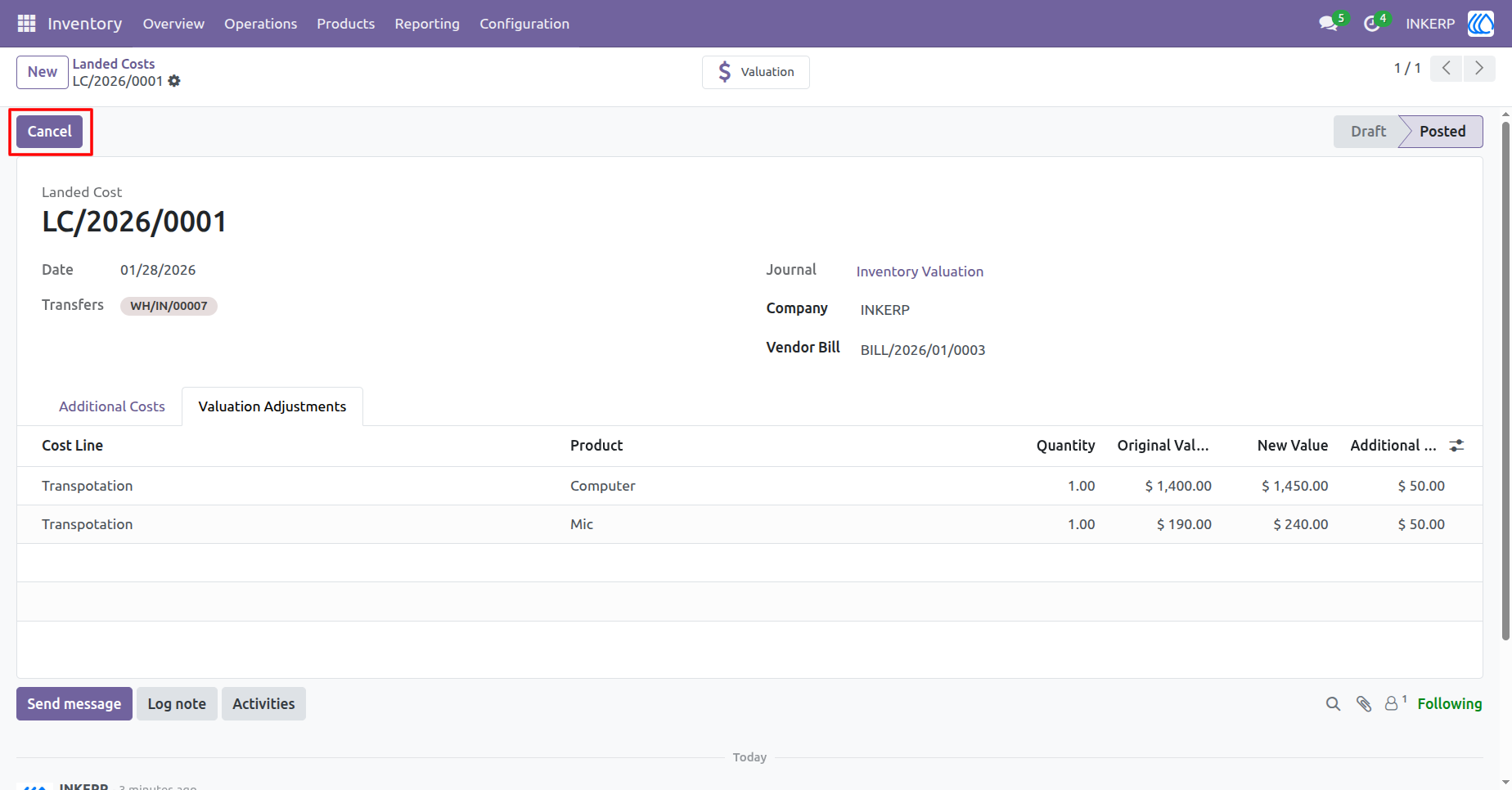Screen dimensions: 1512x790
Task: Click the date value 01/28/2026
Action: click(x=158, y=270)
